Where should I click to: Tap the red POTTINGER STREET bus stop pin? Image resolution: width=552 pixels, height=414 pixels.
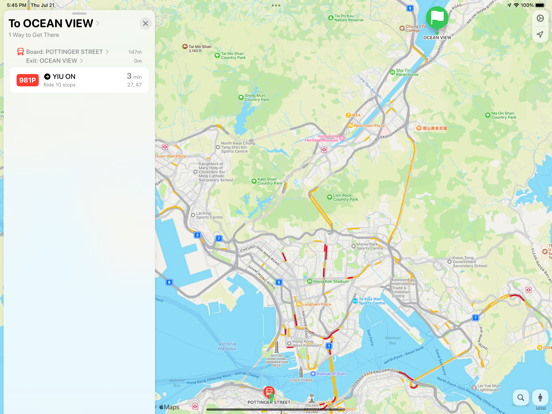269,391
